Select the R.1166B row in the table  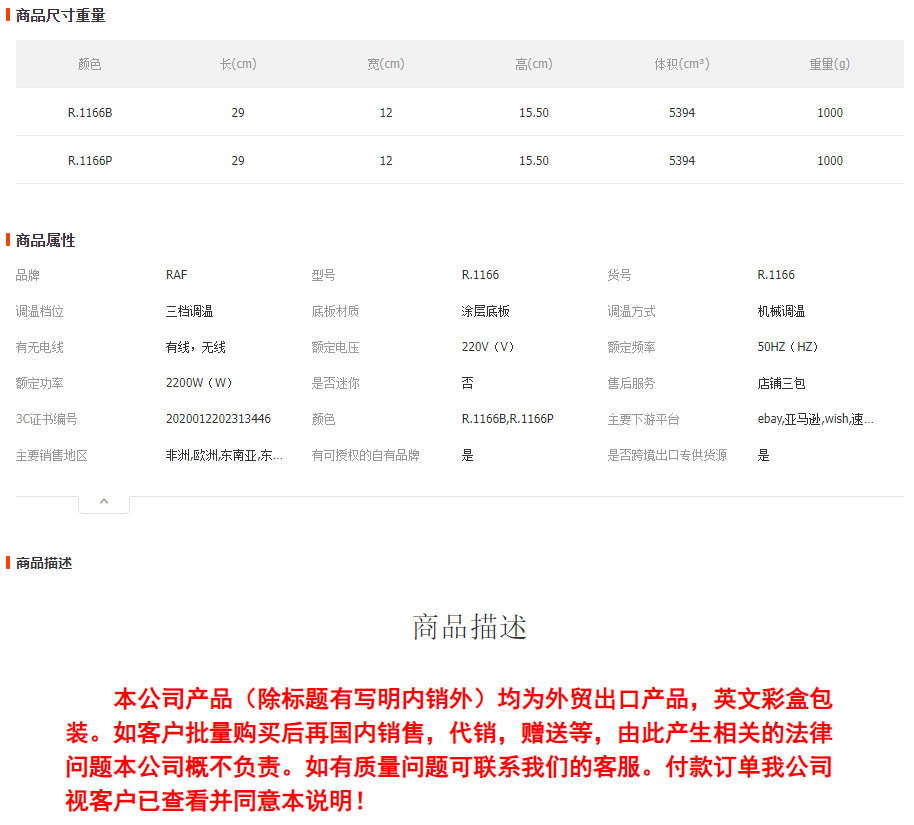pyautogui.click(x=90, y=112)
